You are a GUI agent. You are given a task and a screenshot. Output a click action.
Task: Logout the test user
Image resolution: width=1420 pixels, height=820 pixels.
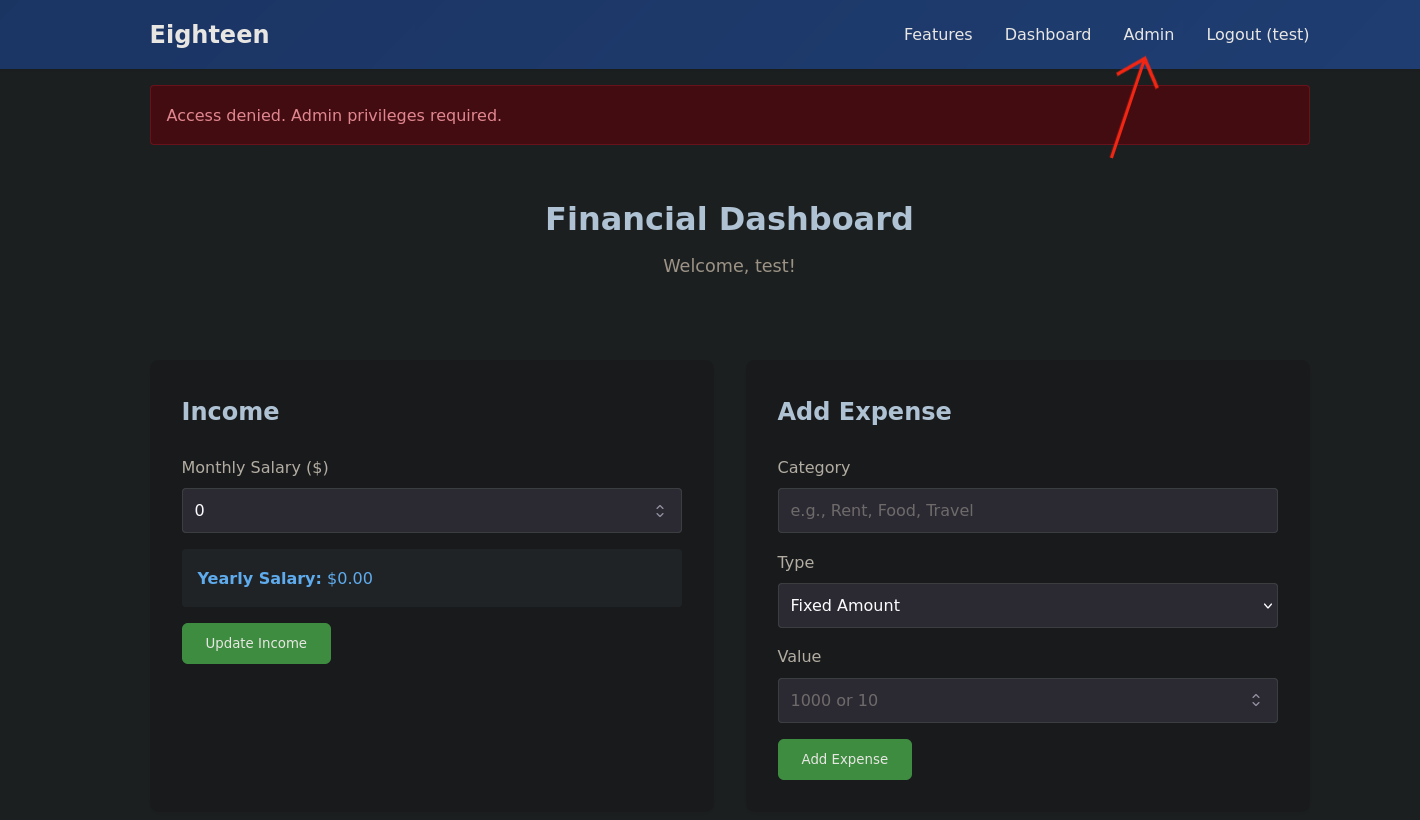click(1257, 34)
